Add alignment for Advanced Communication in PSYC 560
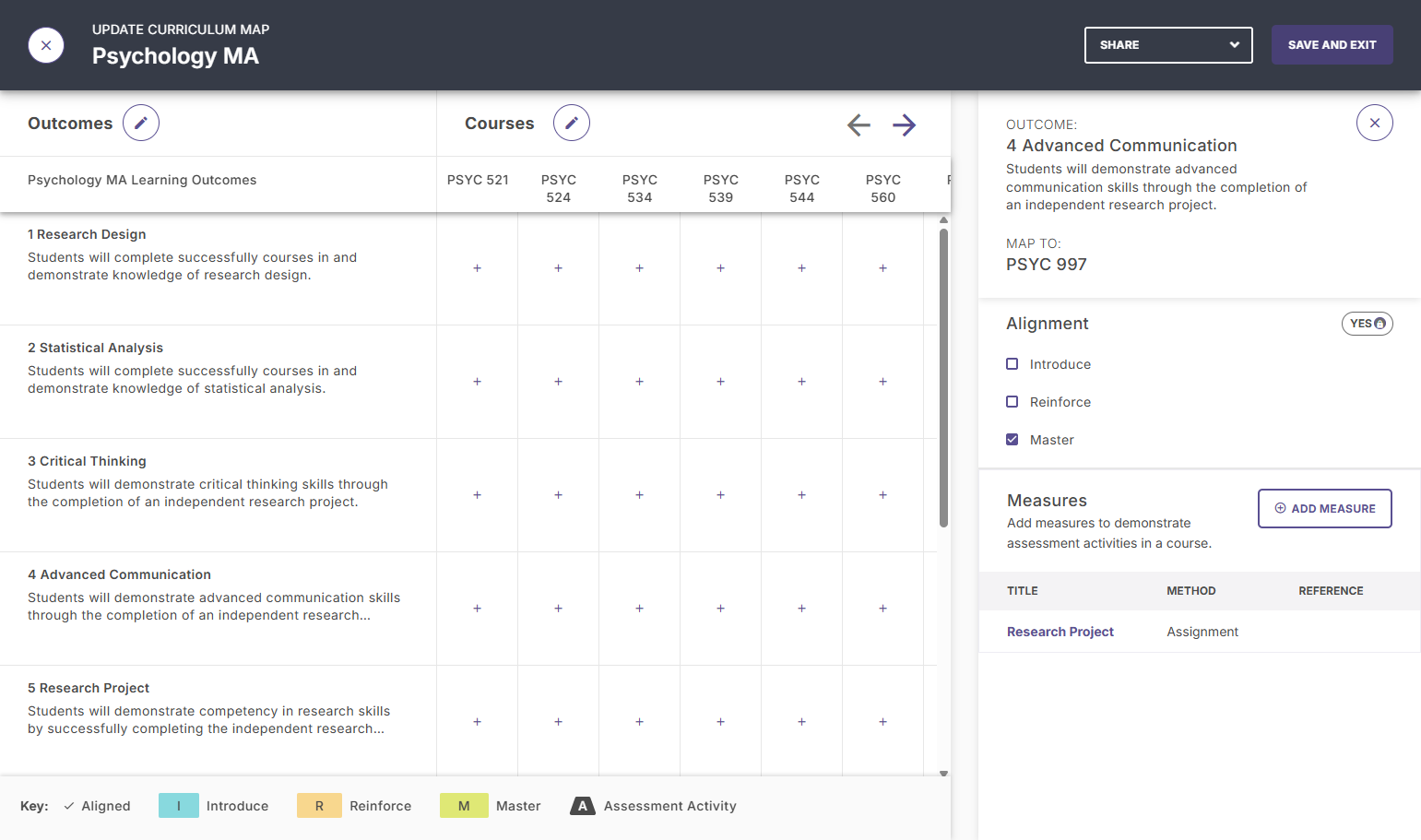The width and height of the screenshot is (1421, 840). [x=882, y=609]
